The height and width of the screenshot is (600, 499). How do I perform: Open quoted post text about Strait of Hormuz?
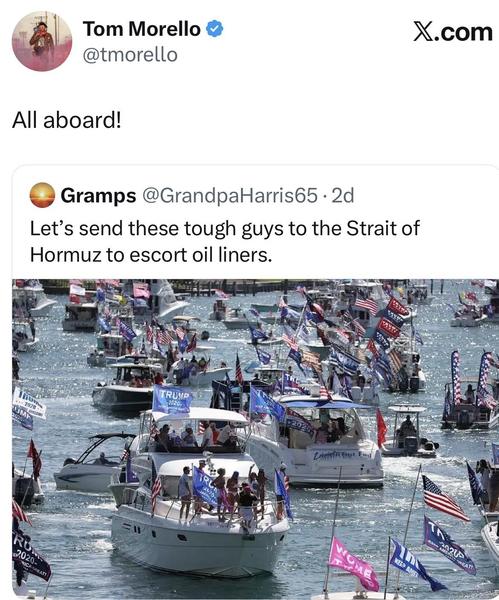[x=225, y=241]
